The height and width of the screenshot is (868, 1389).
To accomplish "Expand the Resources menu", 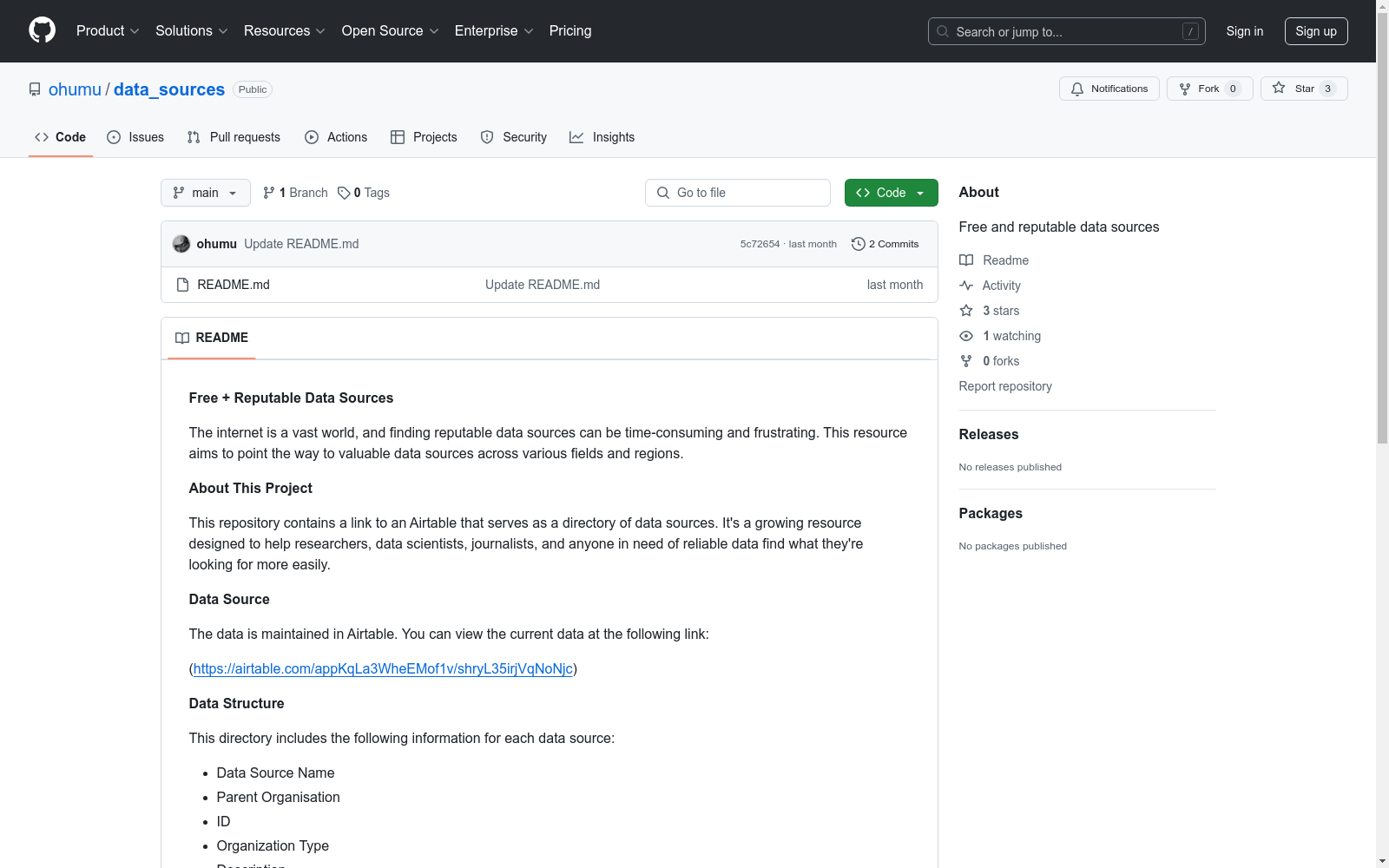I will click(x=285, y=30).
